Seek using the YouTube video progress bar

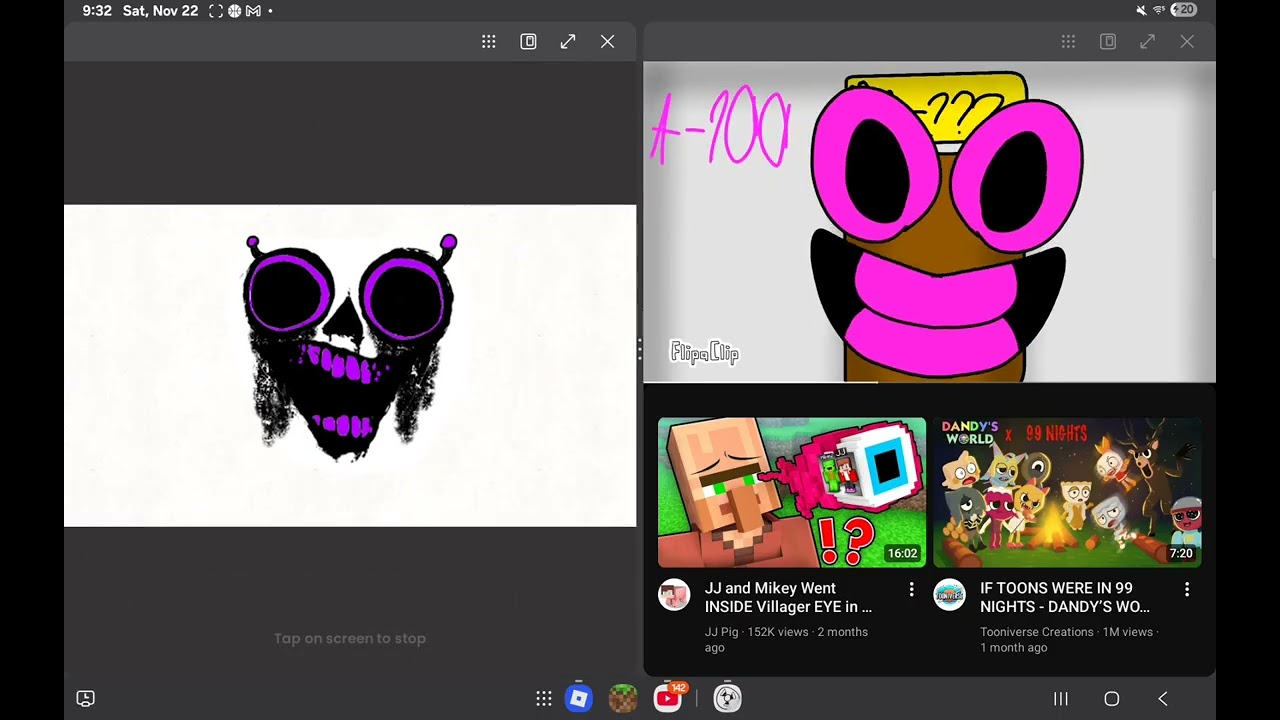point(929,381)
